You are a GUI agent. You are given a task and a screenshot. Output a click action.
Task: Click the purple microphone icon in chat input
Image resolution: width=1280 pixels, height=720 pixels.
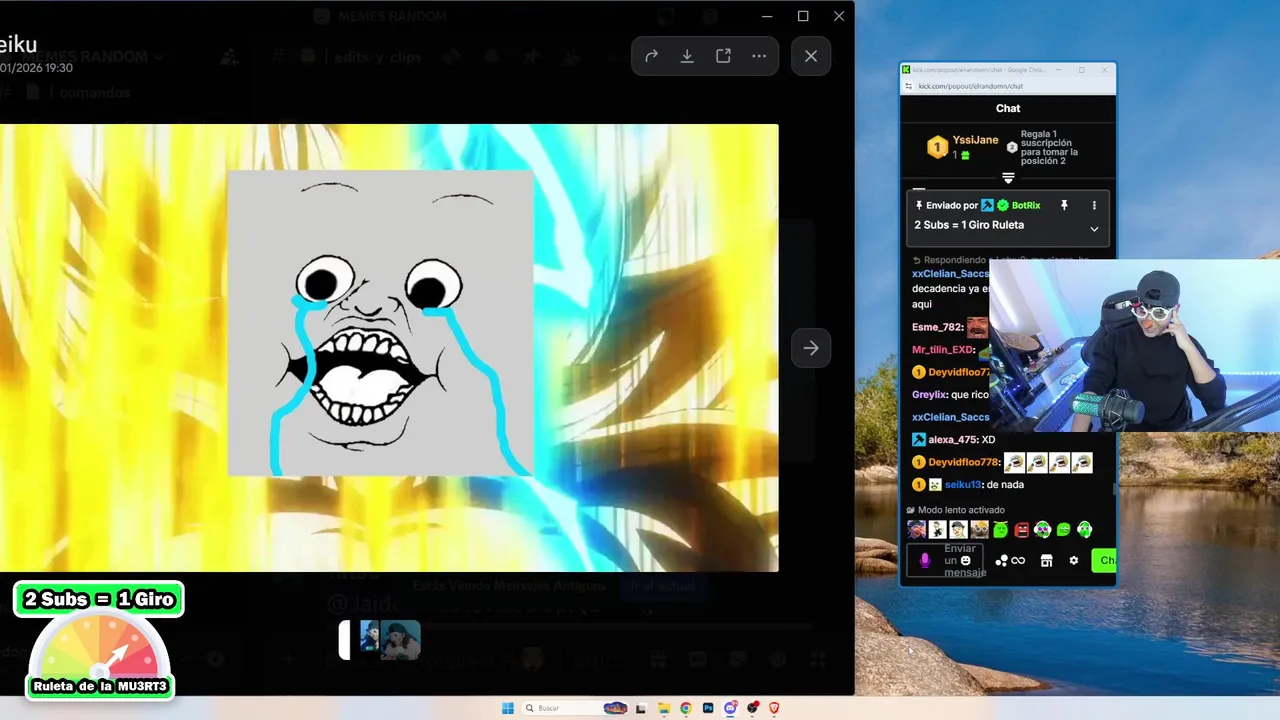(x=924, y=561)
